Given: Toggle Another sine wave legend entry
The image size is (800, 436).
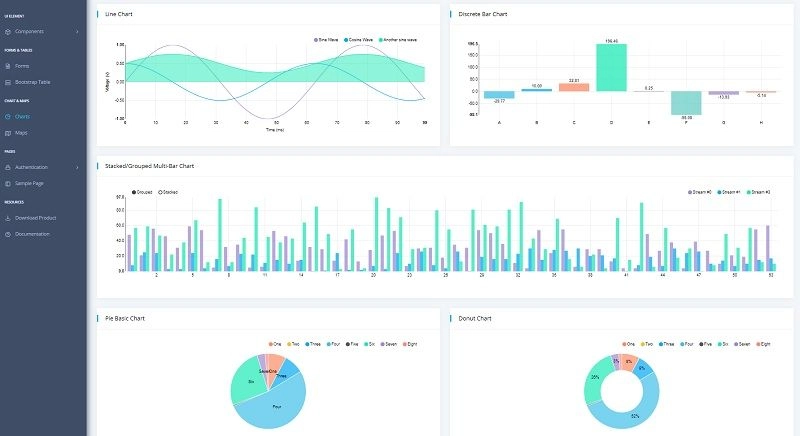Looking at the screenshot, I should [x=398, y=40].
